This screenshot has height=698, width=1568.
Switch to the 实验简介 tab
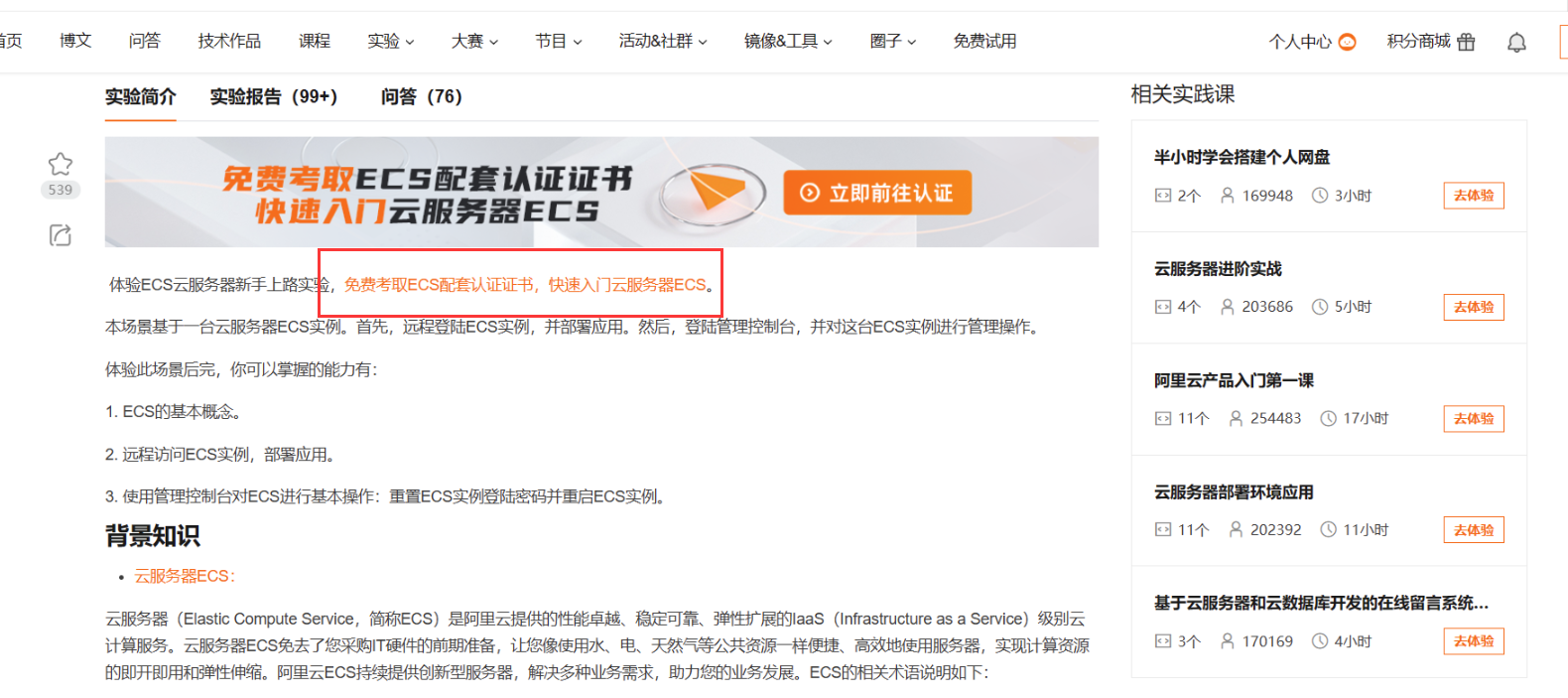pos(140,96)
